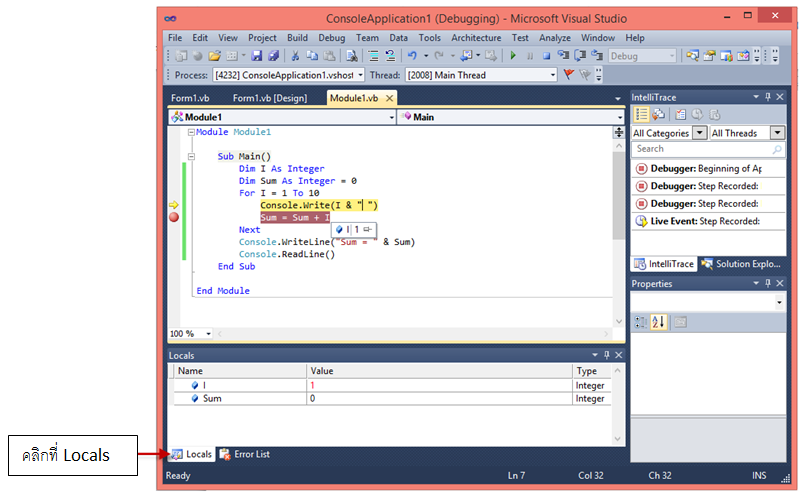This screenshot has height=497, width=804.
Task: Click the Undo arrow icon
Action: [x=412, y=55]
